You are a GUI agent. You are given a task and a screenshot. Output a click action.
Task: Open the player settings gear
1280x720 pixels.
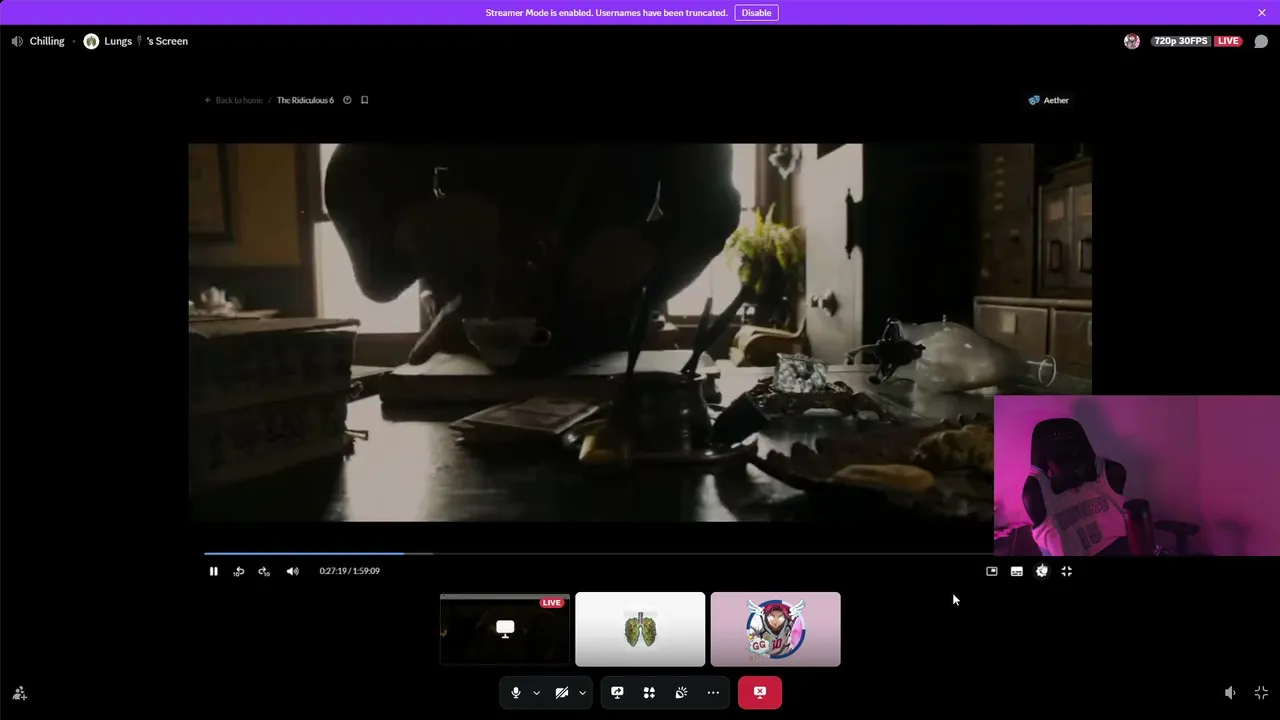tap(1042, 571)
